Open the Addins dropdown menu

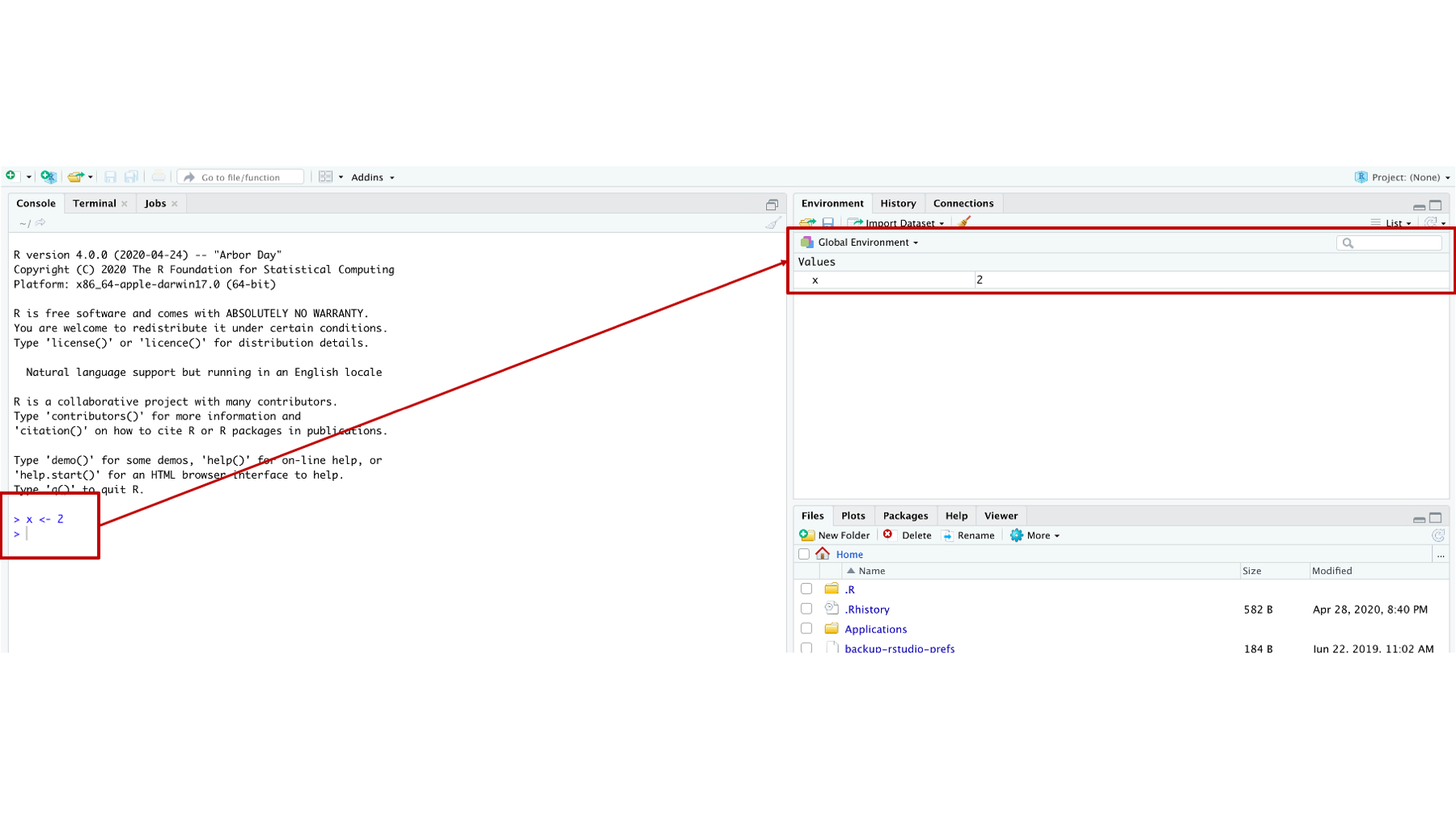pyautogui.click(x=372, y=177)
